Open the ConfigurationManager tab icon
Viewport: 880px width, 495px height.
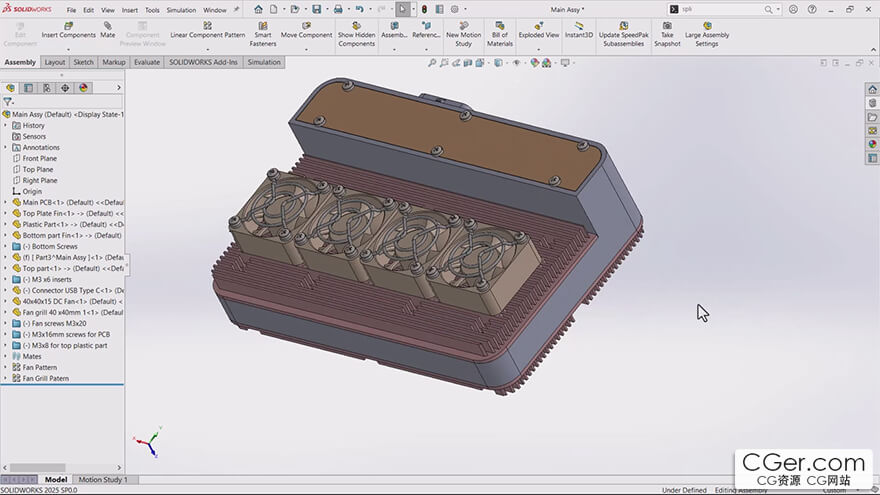tap(47, 88)
